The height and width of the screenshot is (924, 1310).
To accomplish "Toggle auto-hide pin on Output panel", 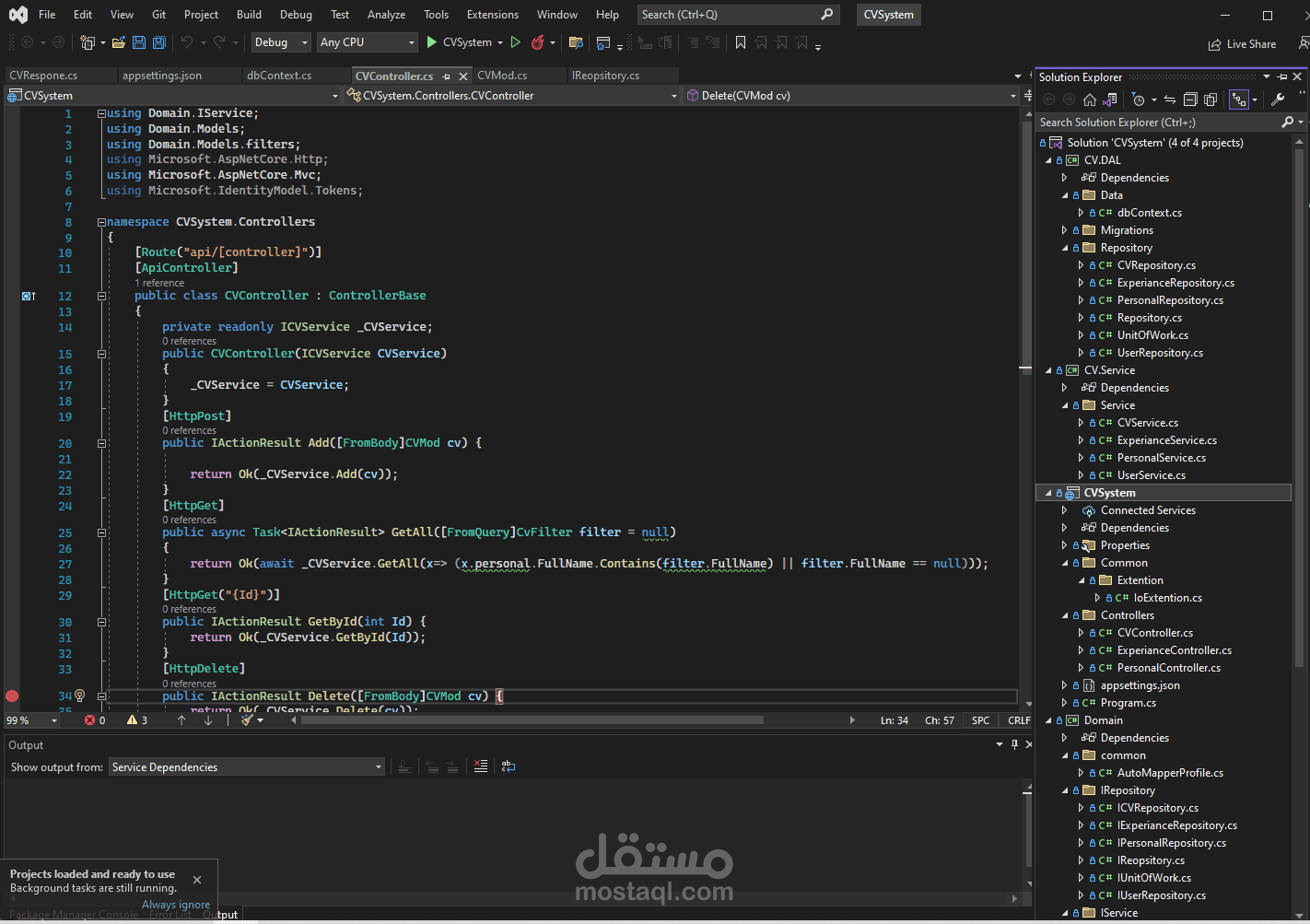I will 1015,744.
